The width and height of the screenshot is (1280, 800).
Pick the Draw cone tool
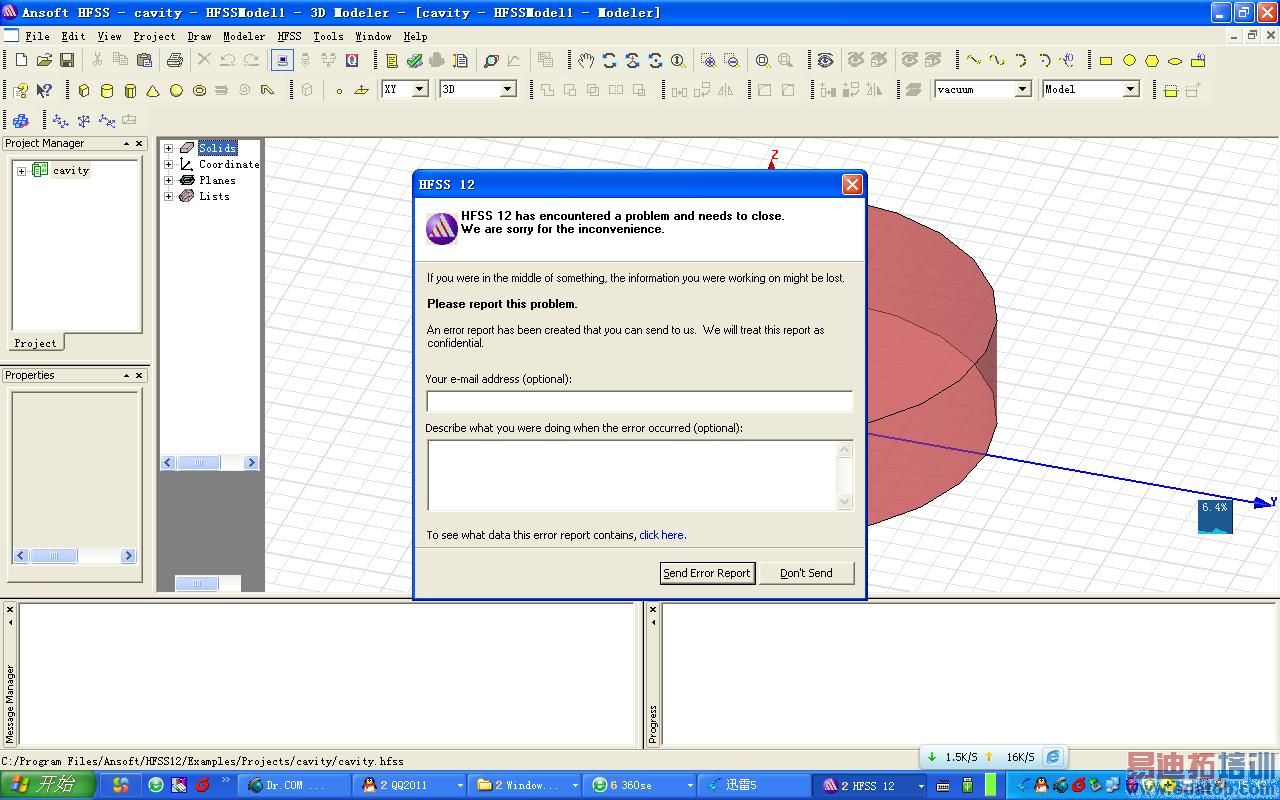[153, 90]
